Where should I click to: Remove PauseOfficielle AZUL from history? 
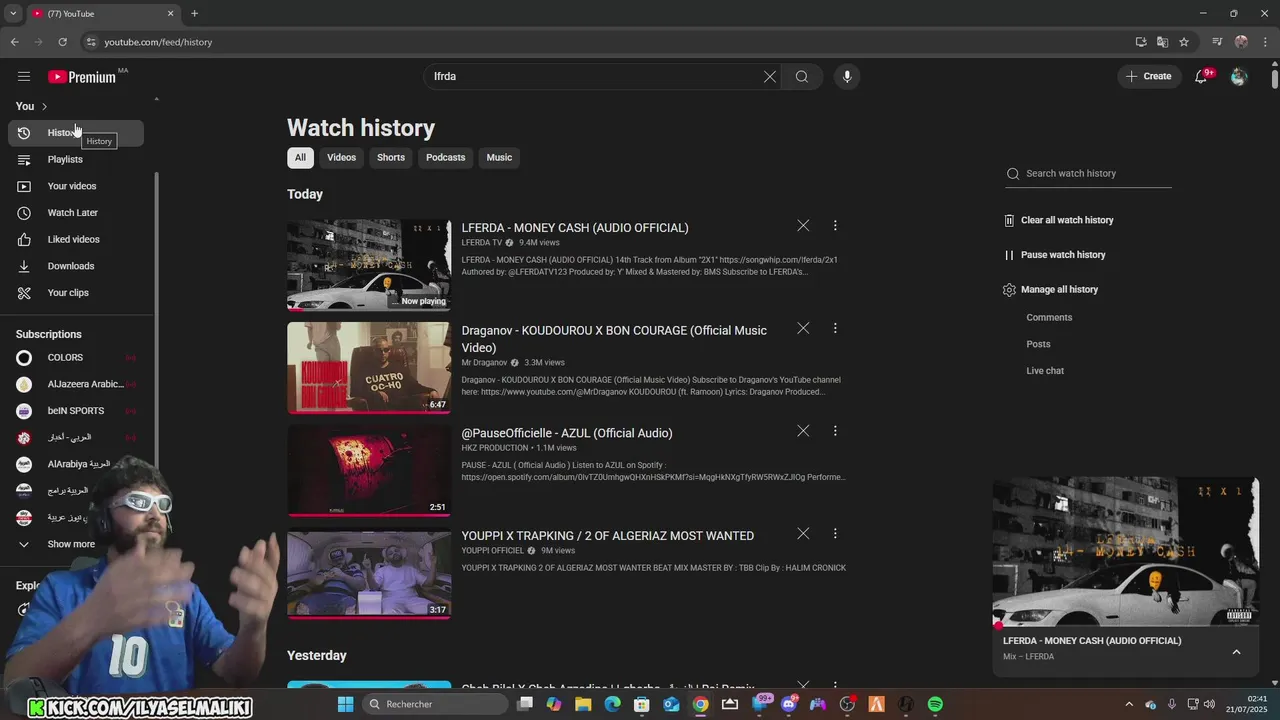pos(803,431)
